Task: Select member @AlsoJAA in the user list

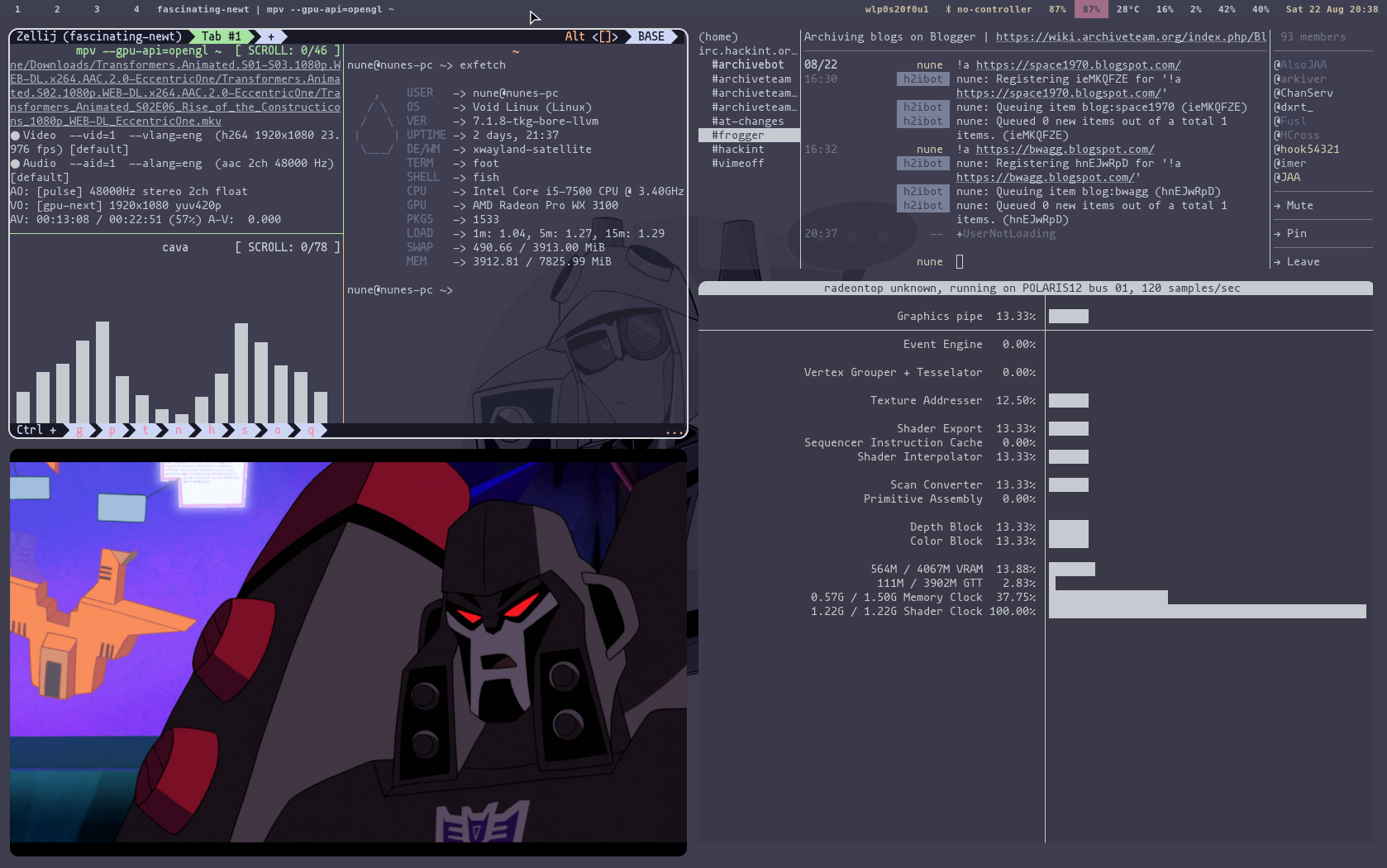Action: [x=1300, y=65]
